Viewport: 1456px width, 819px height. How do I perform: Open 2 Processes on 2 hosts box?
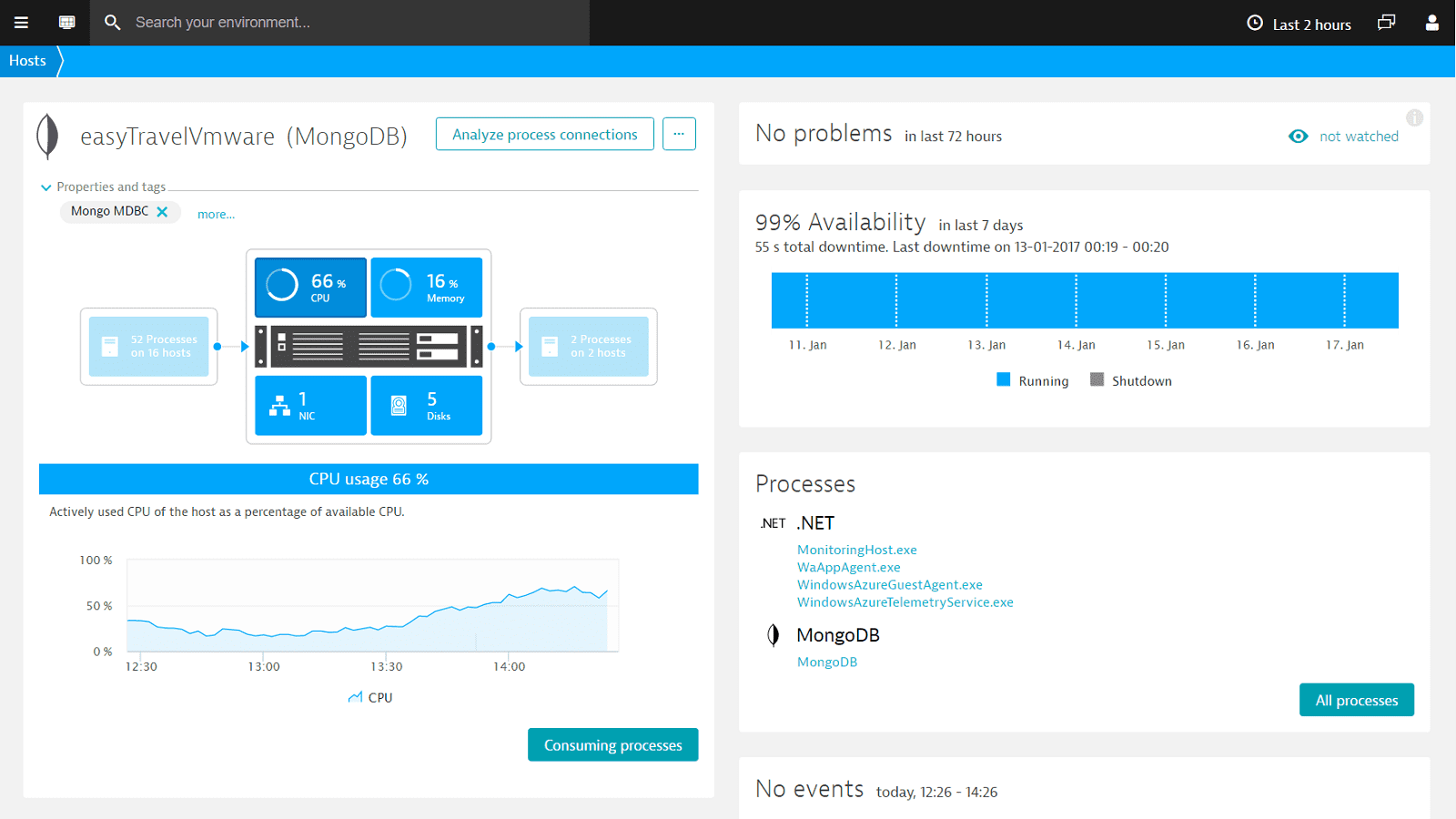point(589,347)
